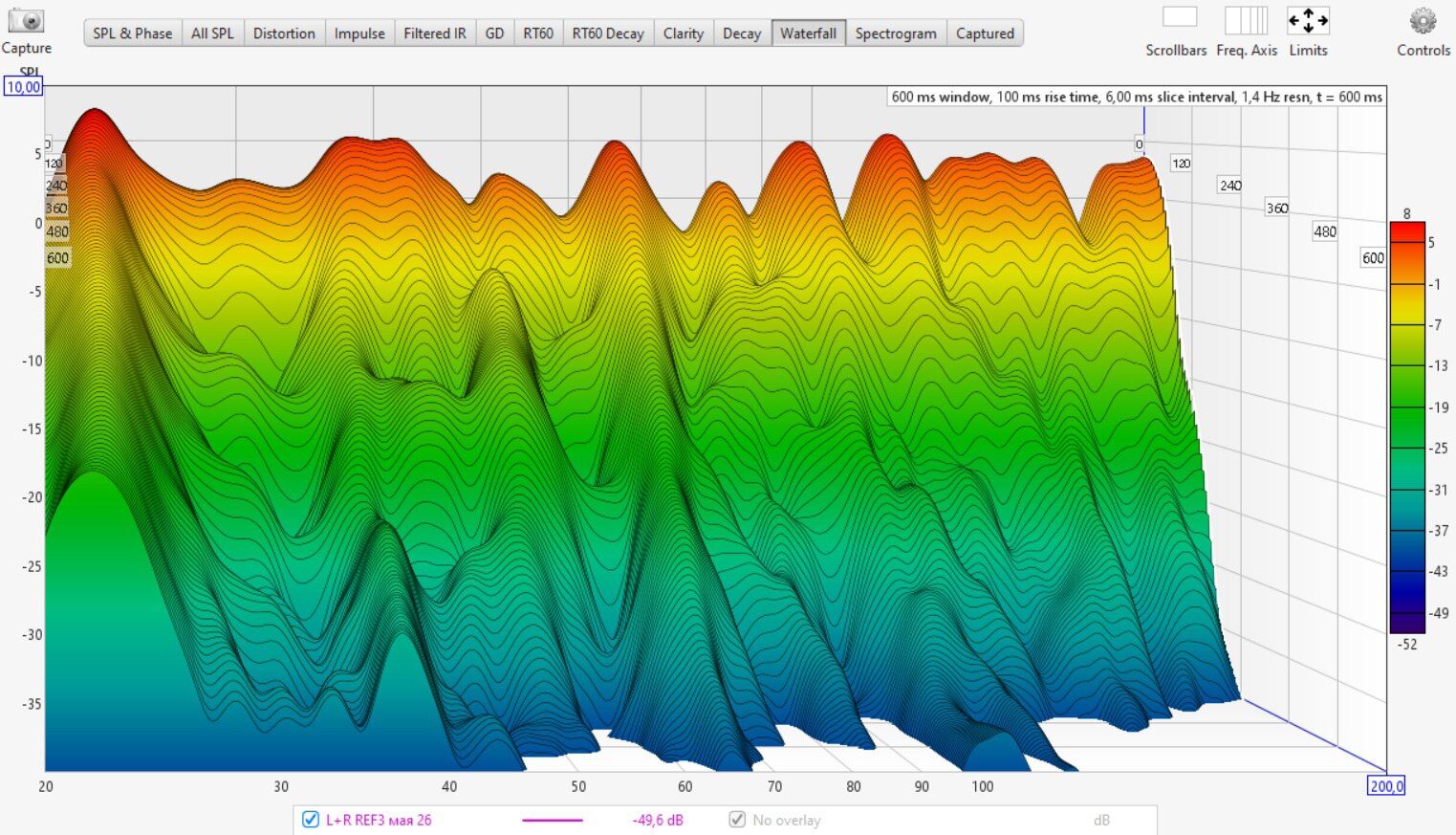This screenshot has width=1456, height=835.
Task: View the Spectrogram tab
Action: 896,33
